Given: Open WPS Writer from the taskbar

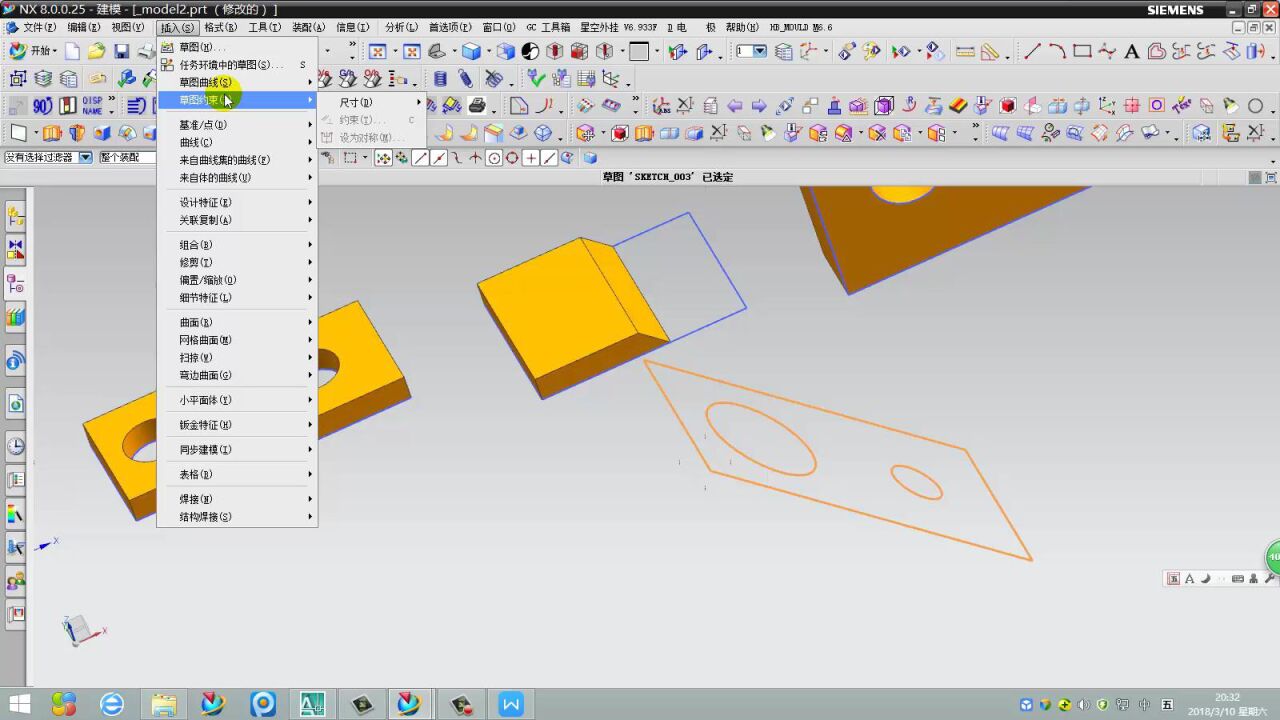Looking at the screenshot, I should tap(511, 704).
